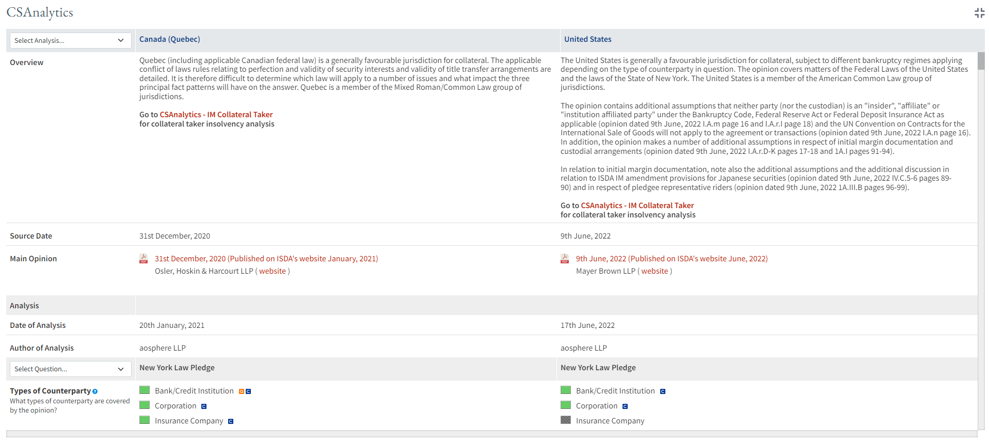Click the grey swatch for US Insurance Company

tap(566, 421)
